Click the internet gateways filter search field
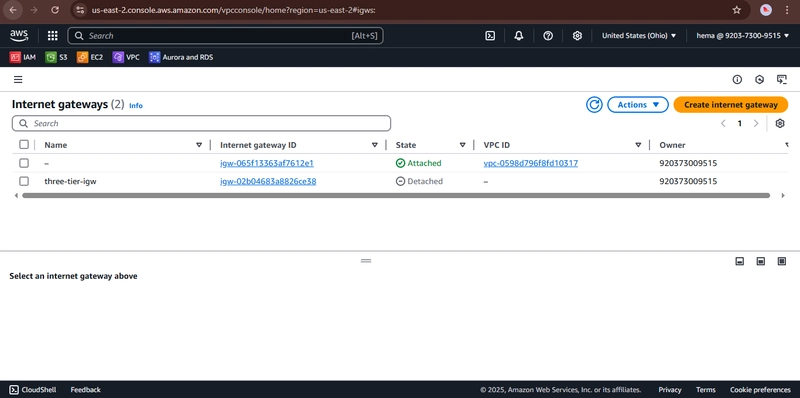The width and height of the screenshot is (800, 398). point(201,123)
